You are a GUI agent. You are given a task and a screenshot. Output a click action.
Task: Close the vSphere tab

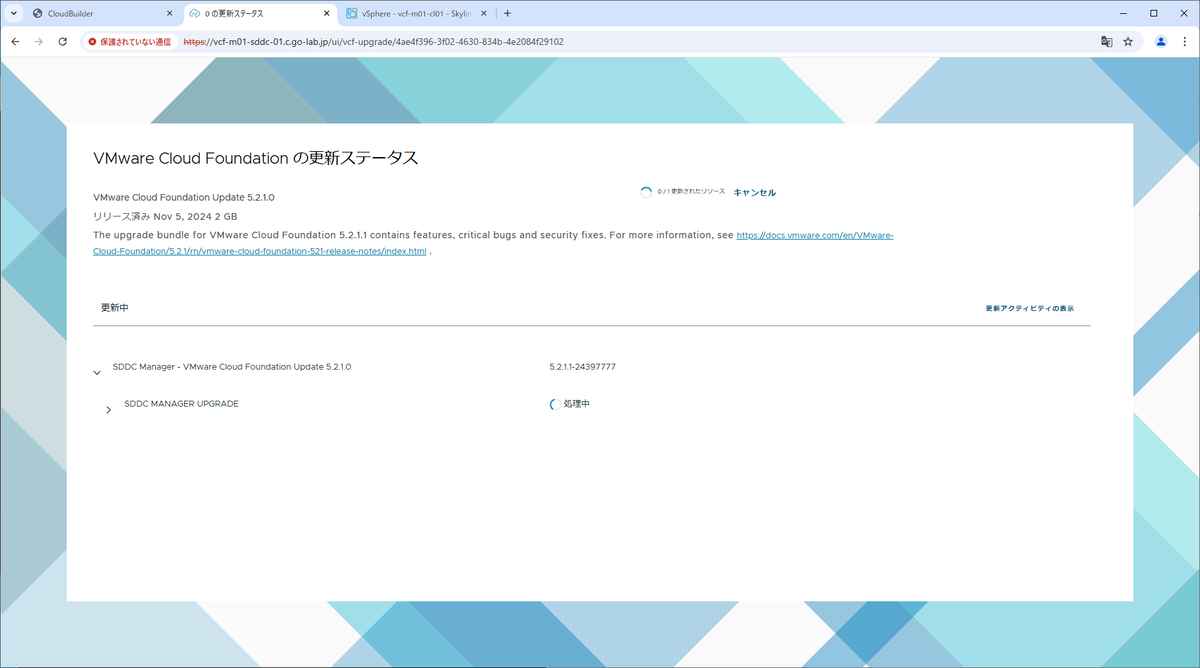tap(483, 13)
